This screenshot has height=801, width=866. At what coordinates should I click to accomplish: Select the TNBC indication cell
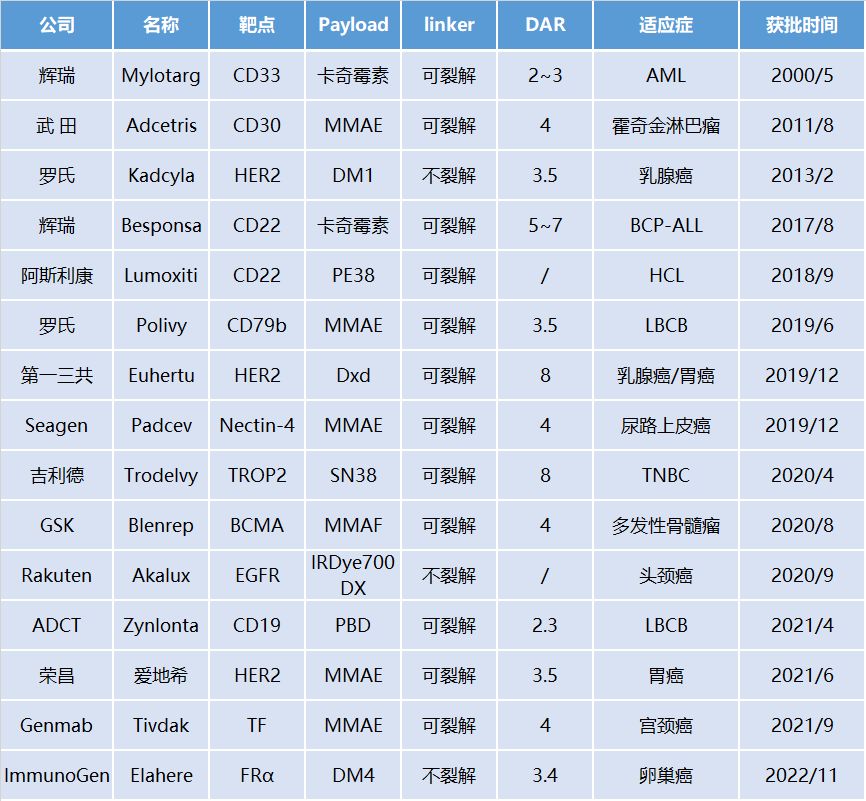tap(666, 476)
